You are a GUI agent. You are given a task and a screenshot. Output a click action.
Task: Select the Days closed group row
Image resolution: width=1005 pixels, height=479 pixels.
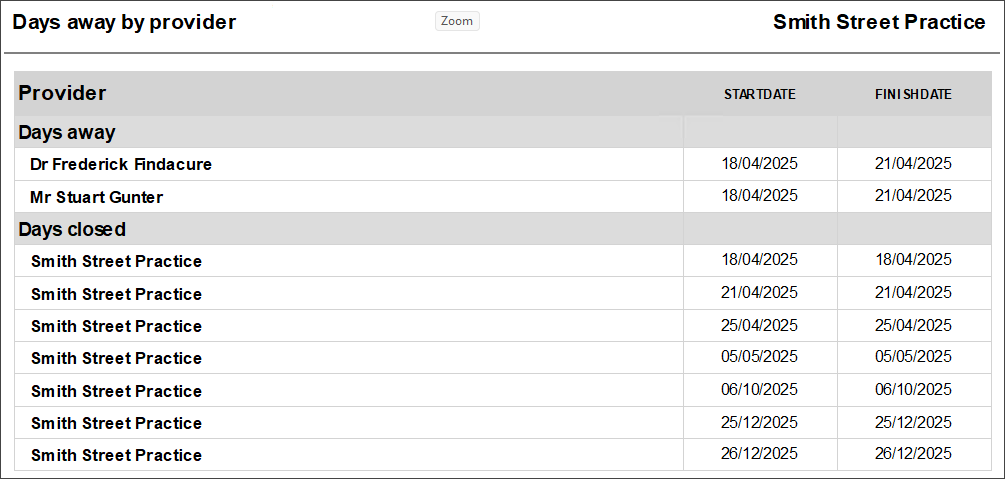[502, 229]
